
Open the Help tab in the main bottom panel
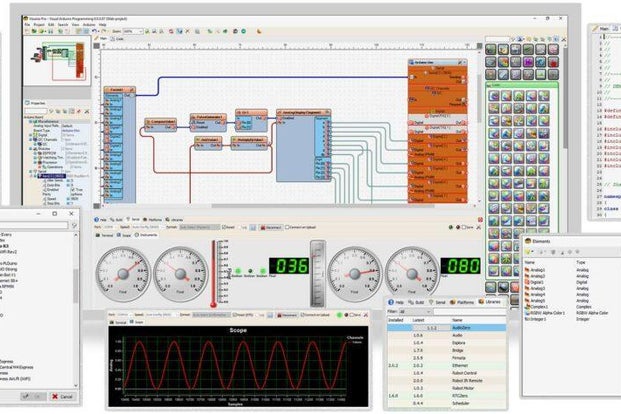[101, 219]
